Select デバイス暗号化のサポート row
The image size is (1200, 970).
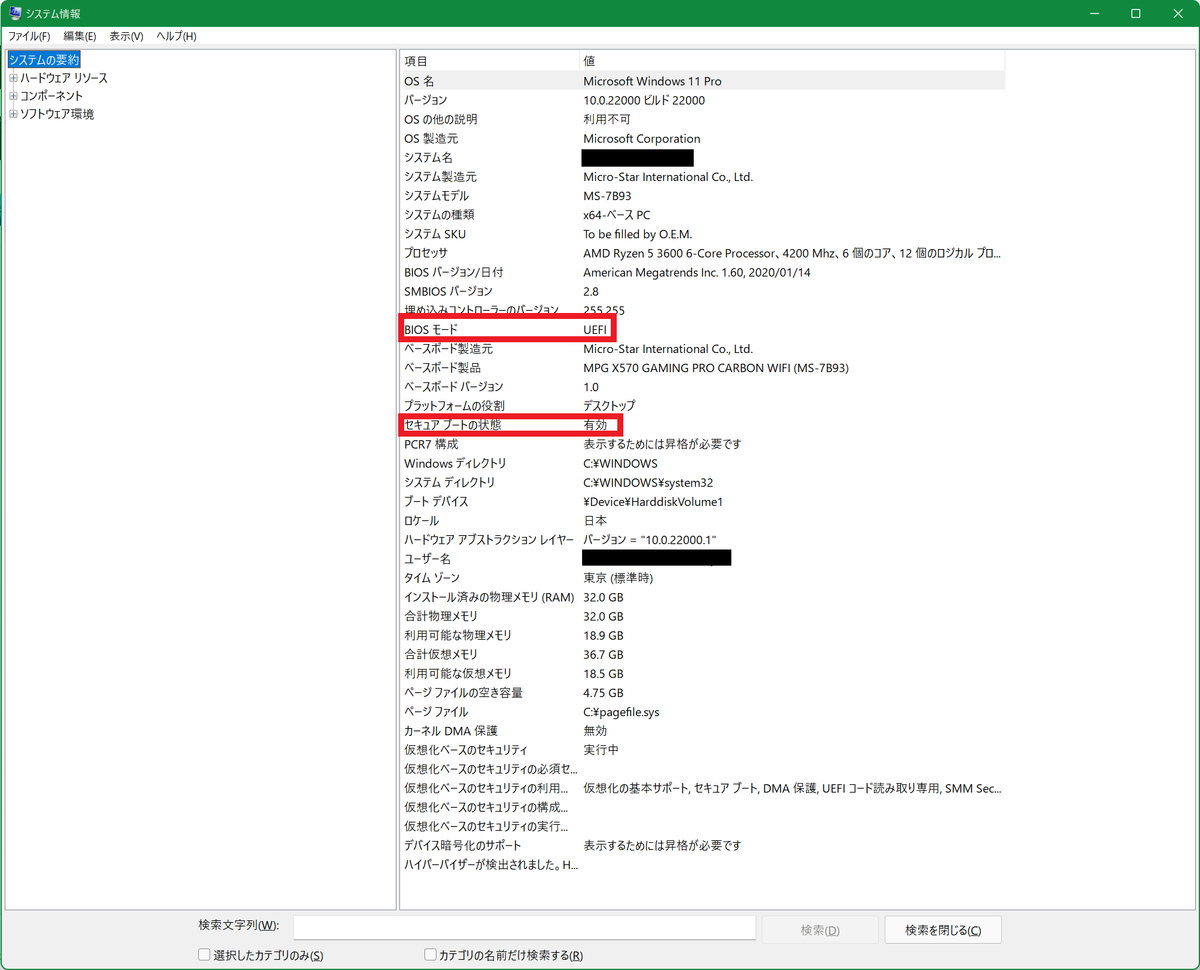702,846
